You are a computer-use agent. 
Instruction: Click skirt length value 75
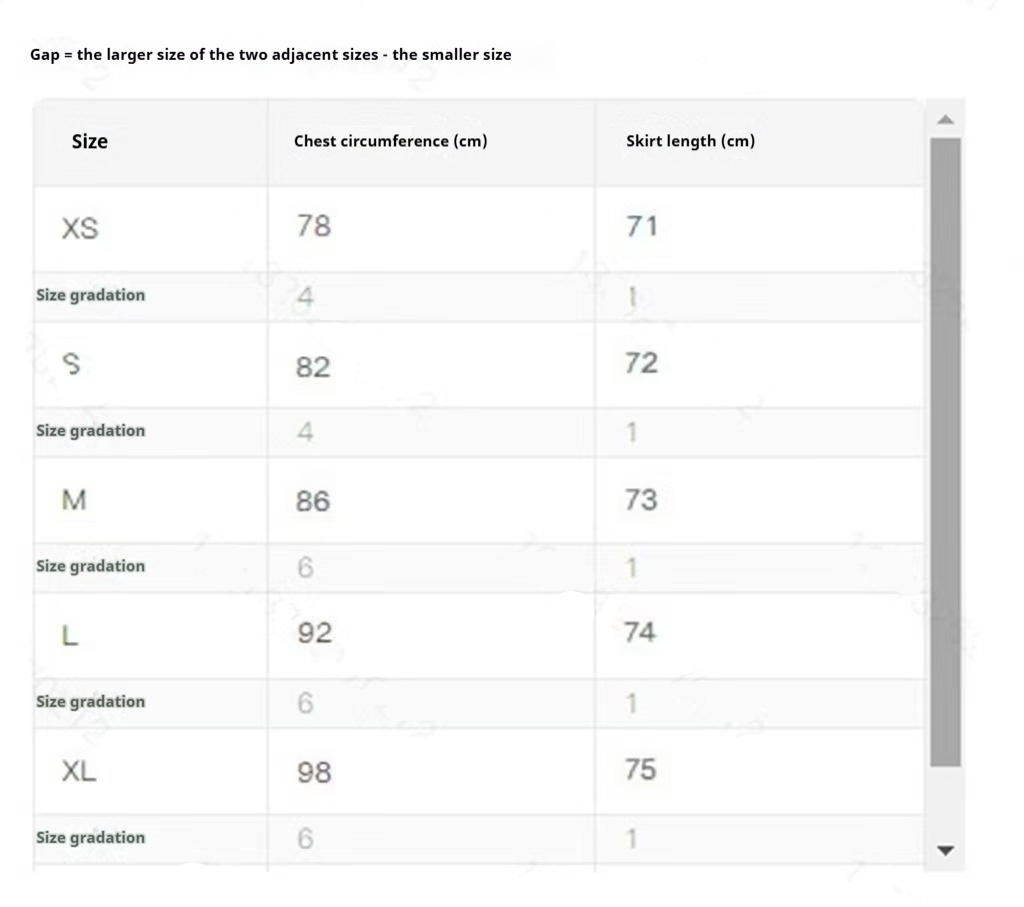pos(641,769)
